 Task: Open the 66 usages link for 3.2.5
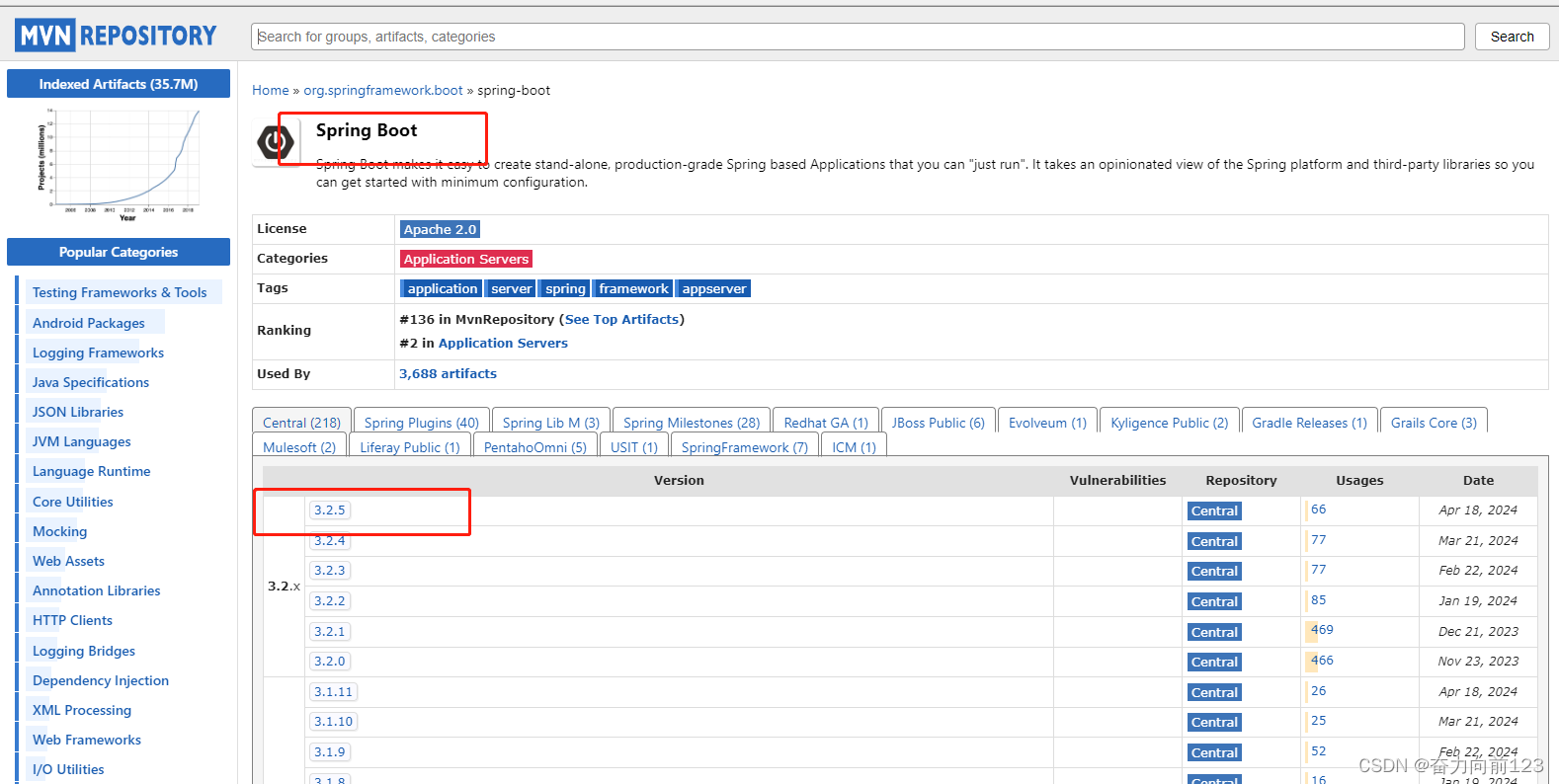tap(1319, 510)
